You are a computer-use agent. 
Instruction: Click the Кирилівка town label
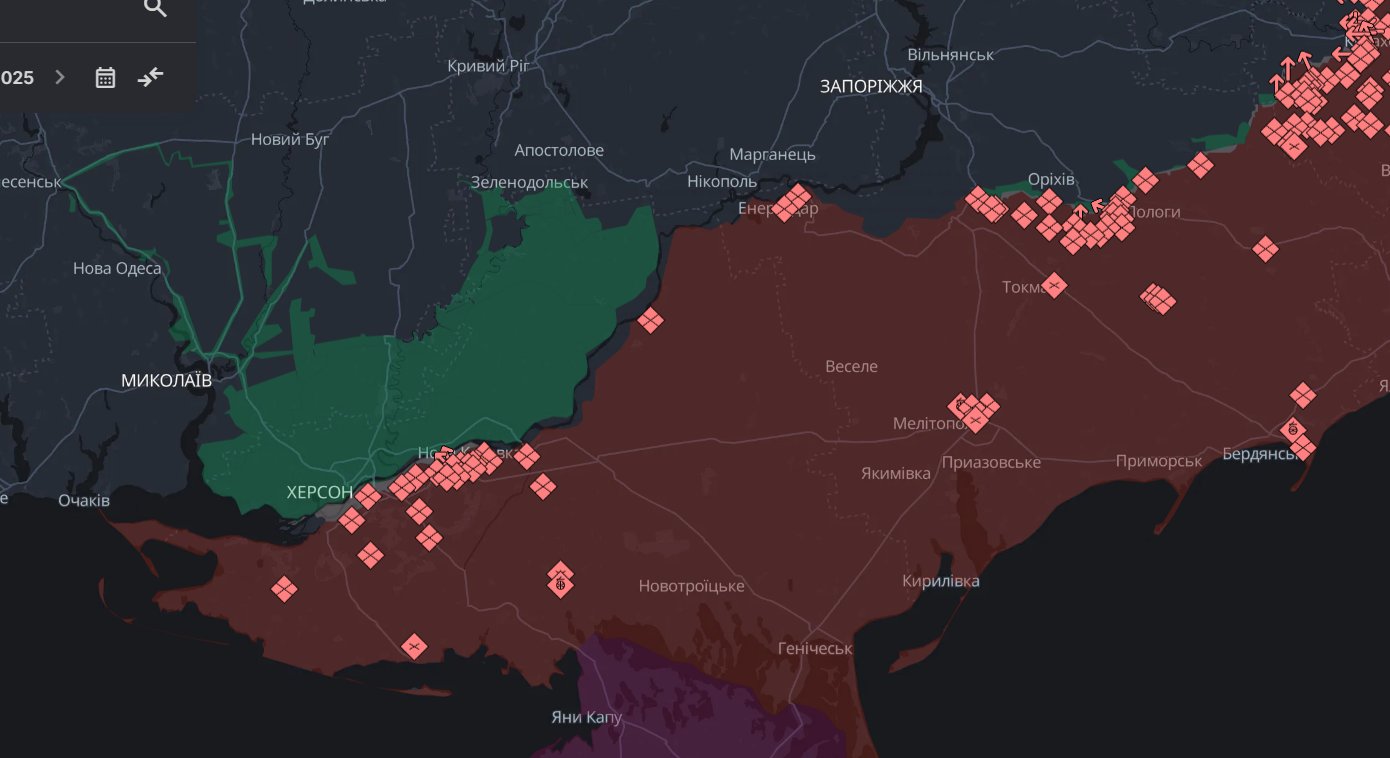pyautogui.click(x=941, y=582)
